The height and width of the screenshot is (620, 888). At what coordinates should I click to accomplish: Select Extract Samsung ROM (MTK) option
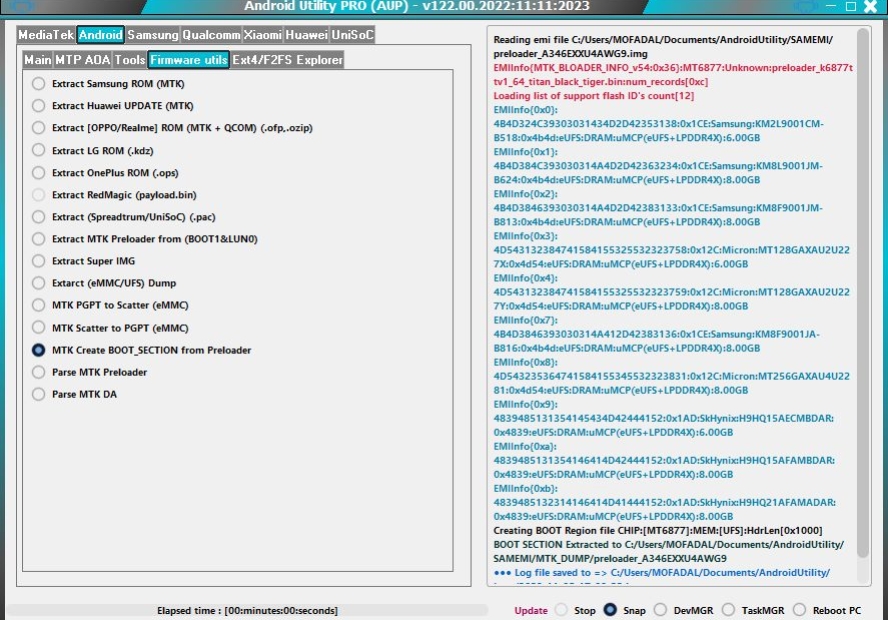point(38,84)
